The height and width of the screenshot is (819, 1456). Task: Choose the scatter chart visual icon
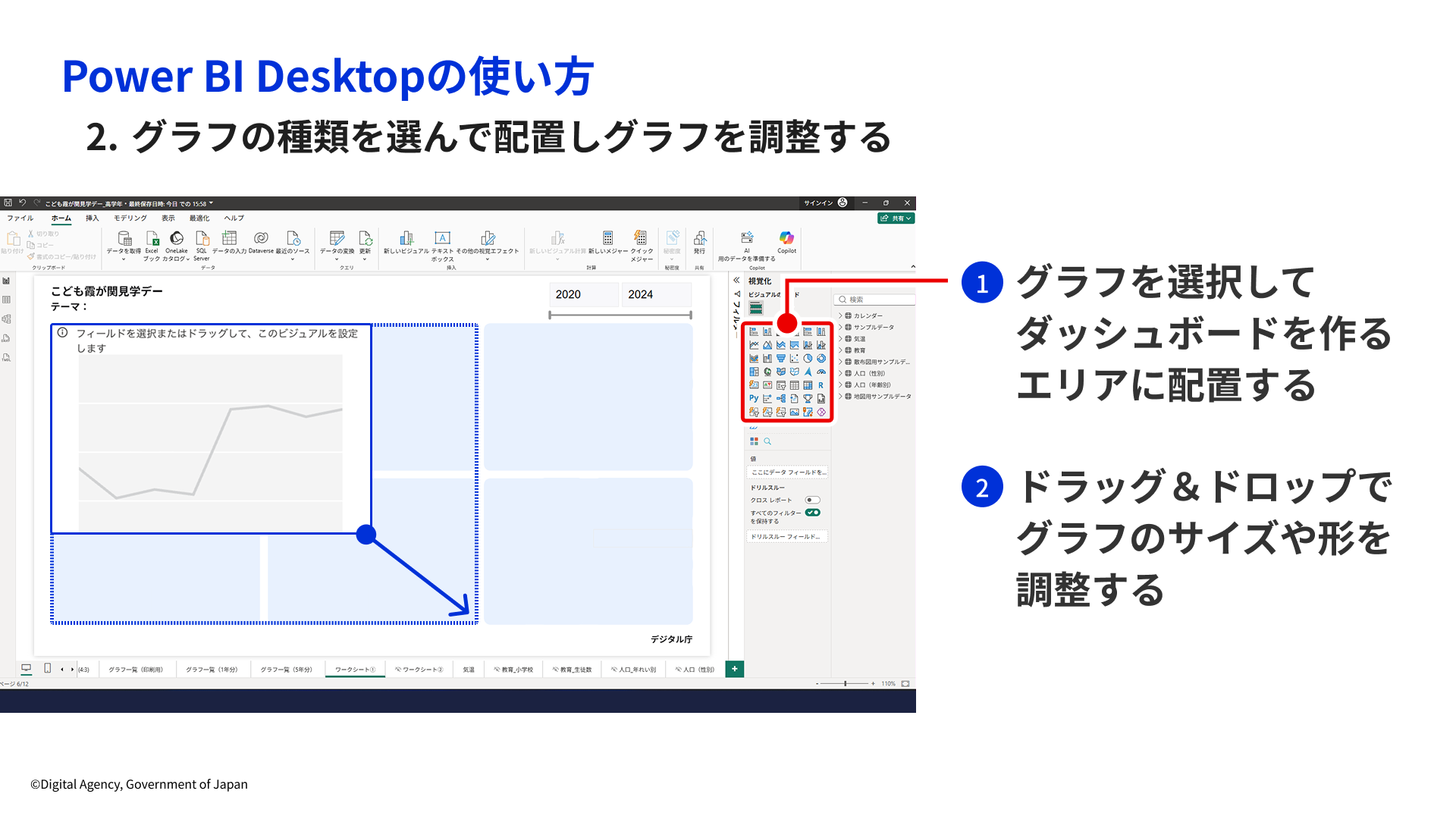tap(794, 359)
